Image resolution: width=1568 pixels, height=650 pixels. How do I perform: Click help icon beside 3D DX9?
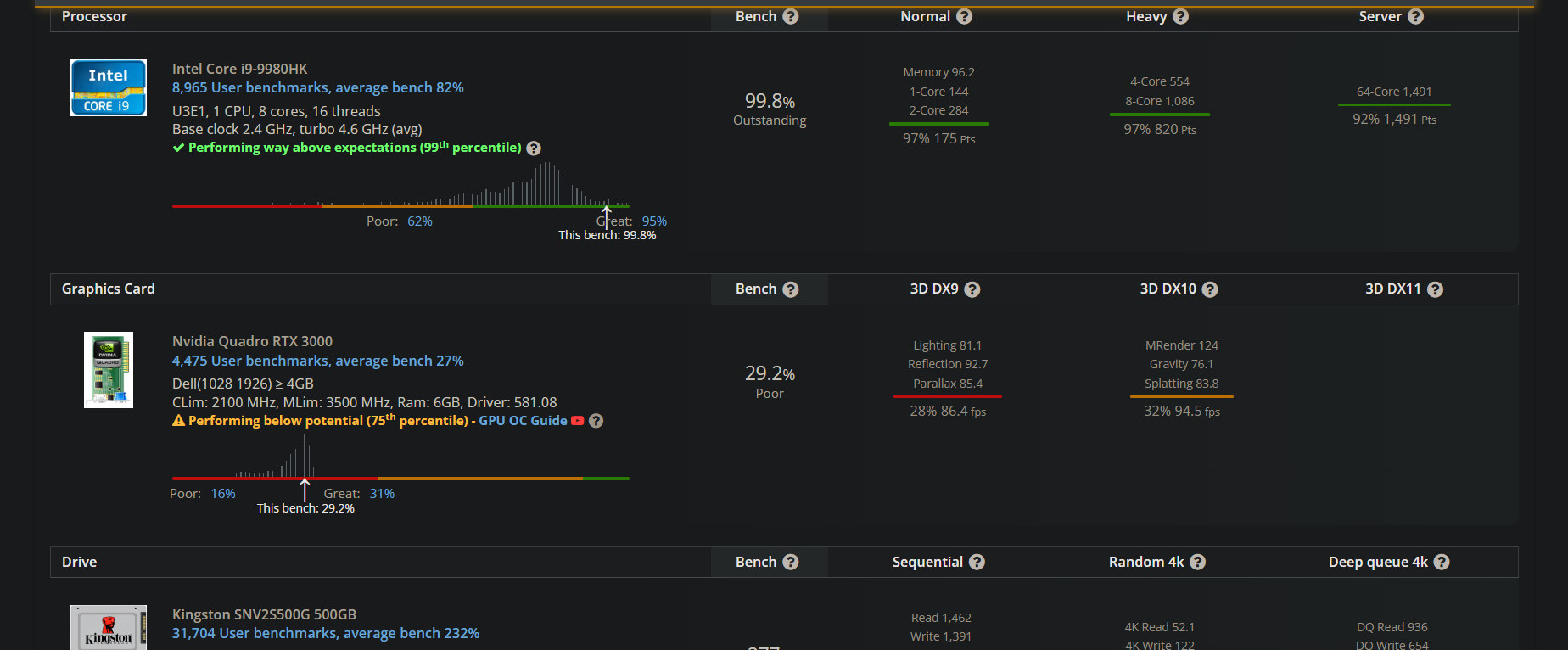973,289
